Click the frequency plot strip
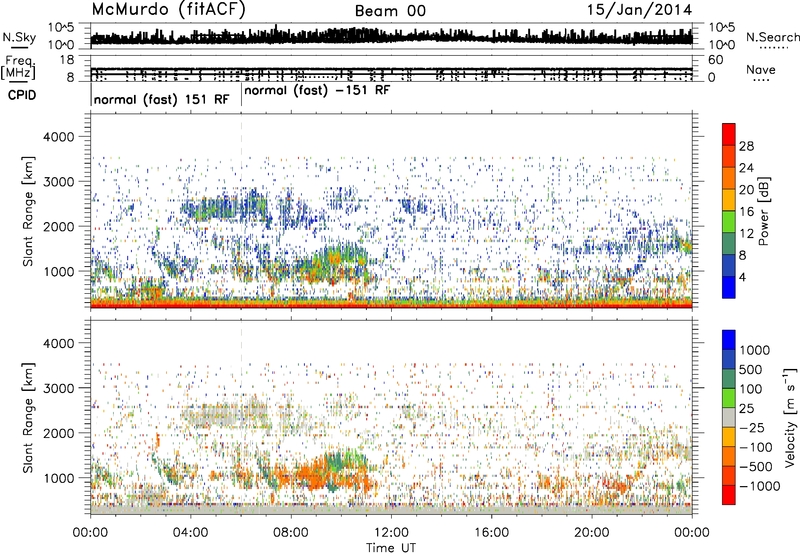The image size is (800, 554). click(391, 68)
